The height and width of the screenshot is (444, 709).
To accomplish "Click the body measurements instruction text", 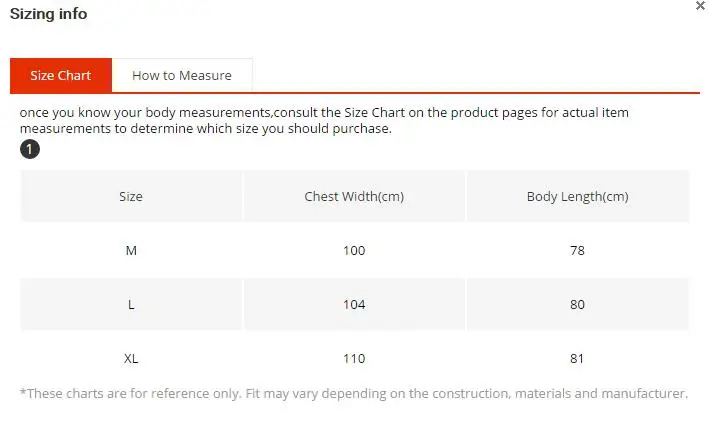I will coord(324,120).
